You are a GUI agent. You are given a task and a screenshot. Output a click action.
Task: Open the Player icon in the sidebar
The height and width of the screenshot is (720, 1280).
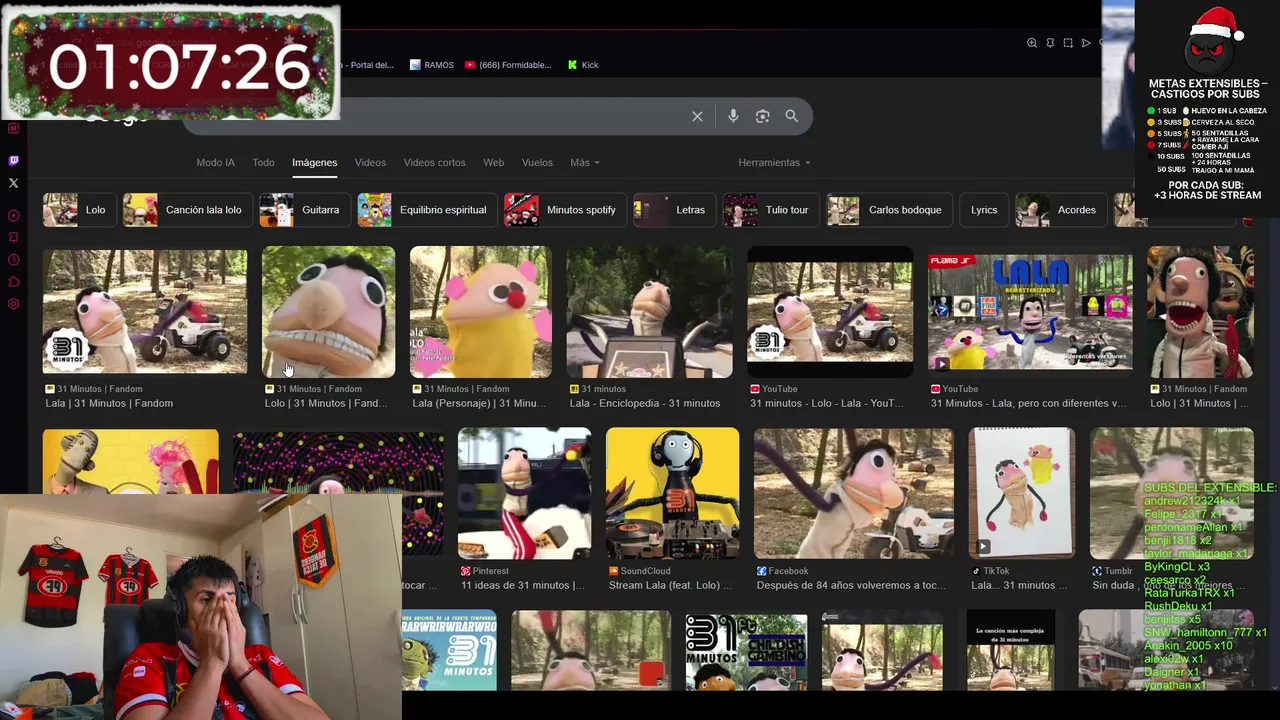click(x=13, y=216)
